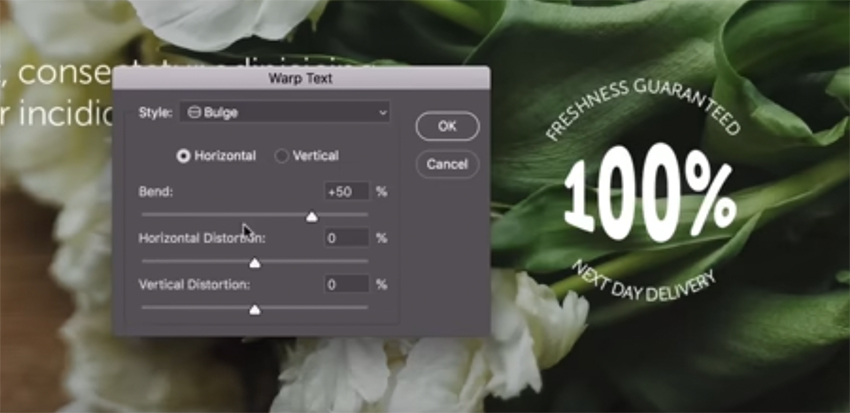Click the Vertical Distortion slider handle

(254, 310)
